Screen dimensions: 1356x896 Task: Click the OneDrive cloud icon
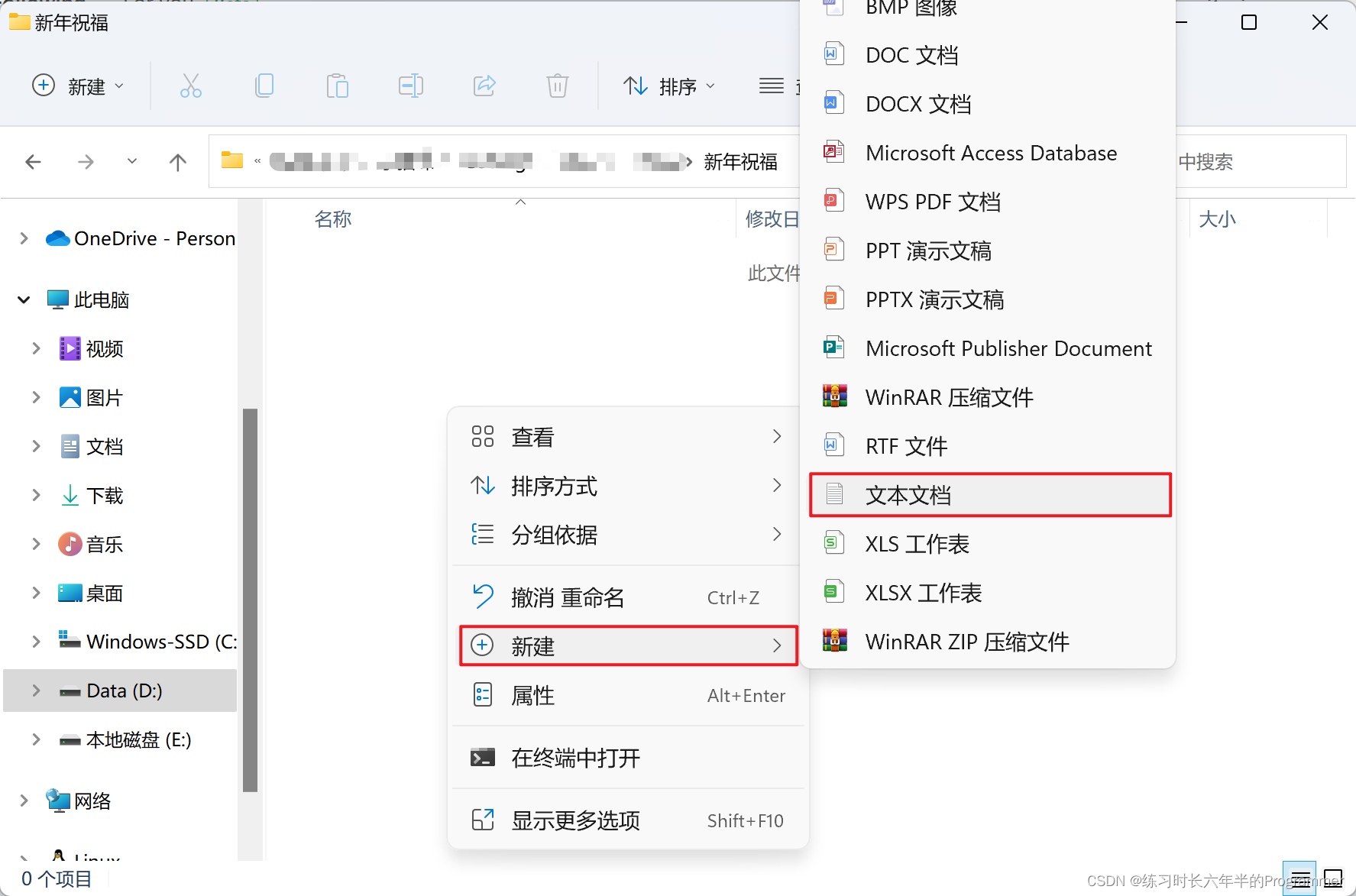pos(58,238)
